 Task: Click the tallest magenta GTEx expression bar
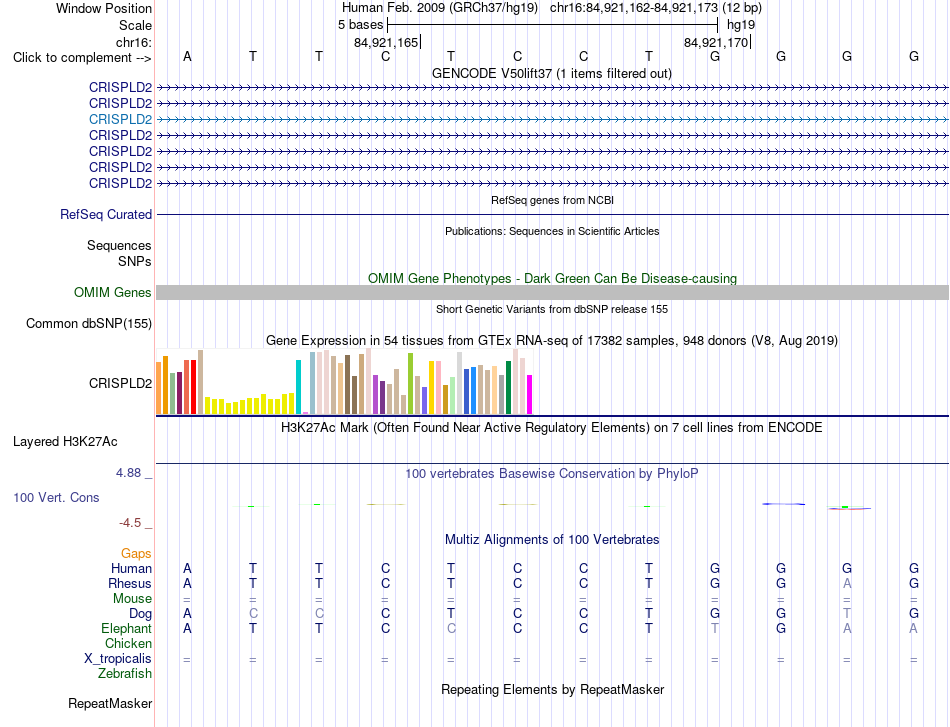click(530, 394)
